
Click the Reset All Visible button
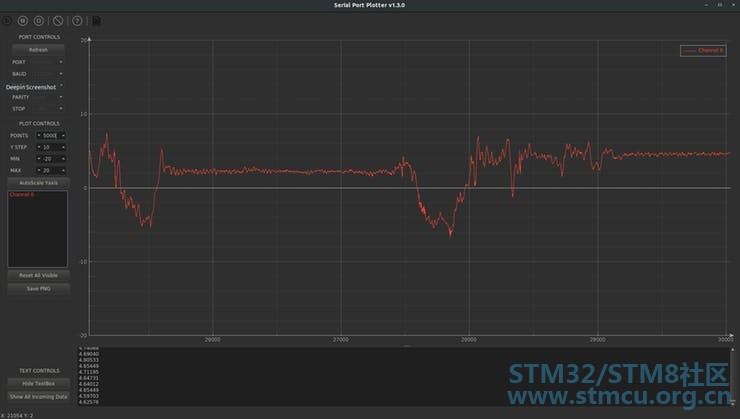point(38,275)
